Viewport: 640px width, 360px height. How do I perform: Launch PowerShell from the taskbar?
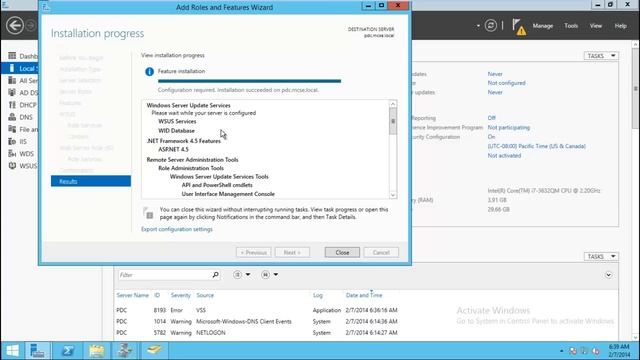[x=68, y=351]
